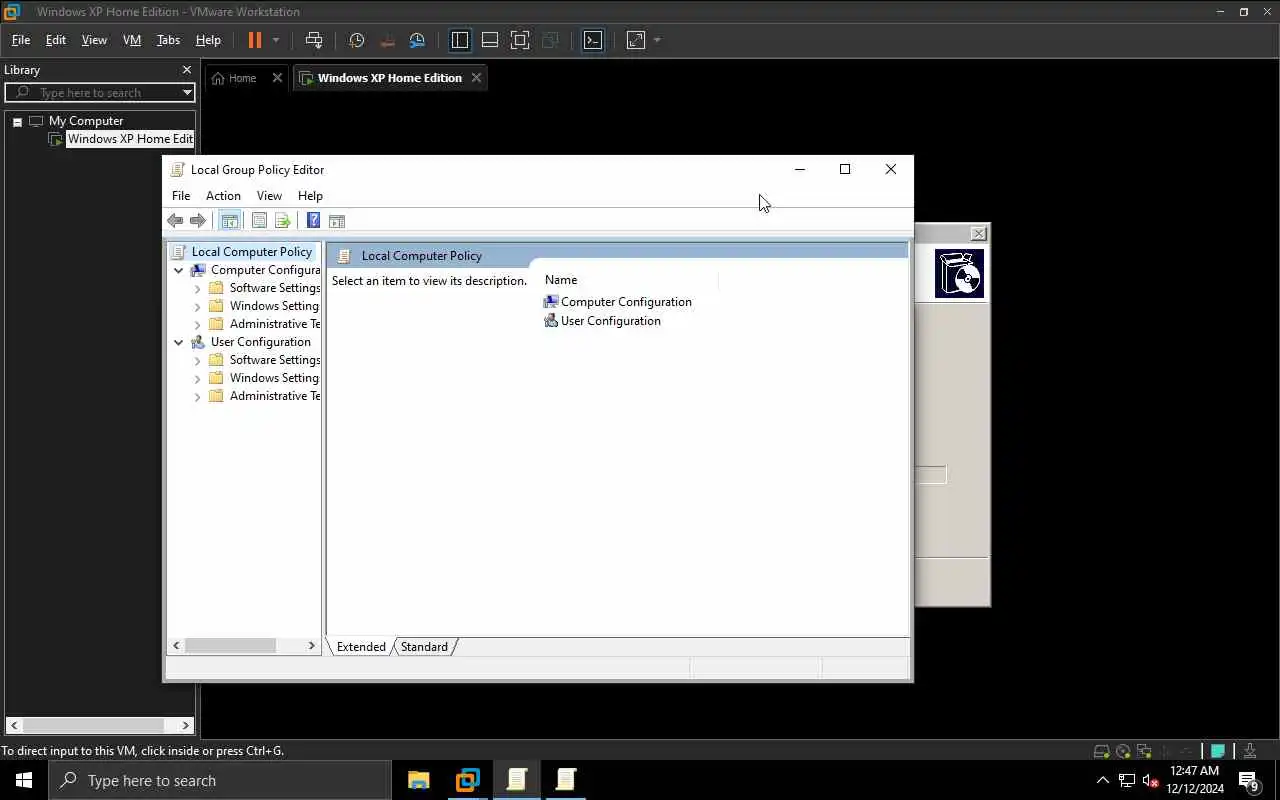Select User Configuration in the tree pane
The width and height of the screenshot is (1280, 800).
260,342
